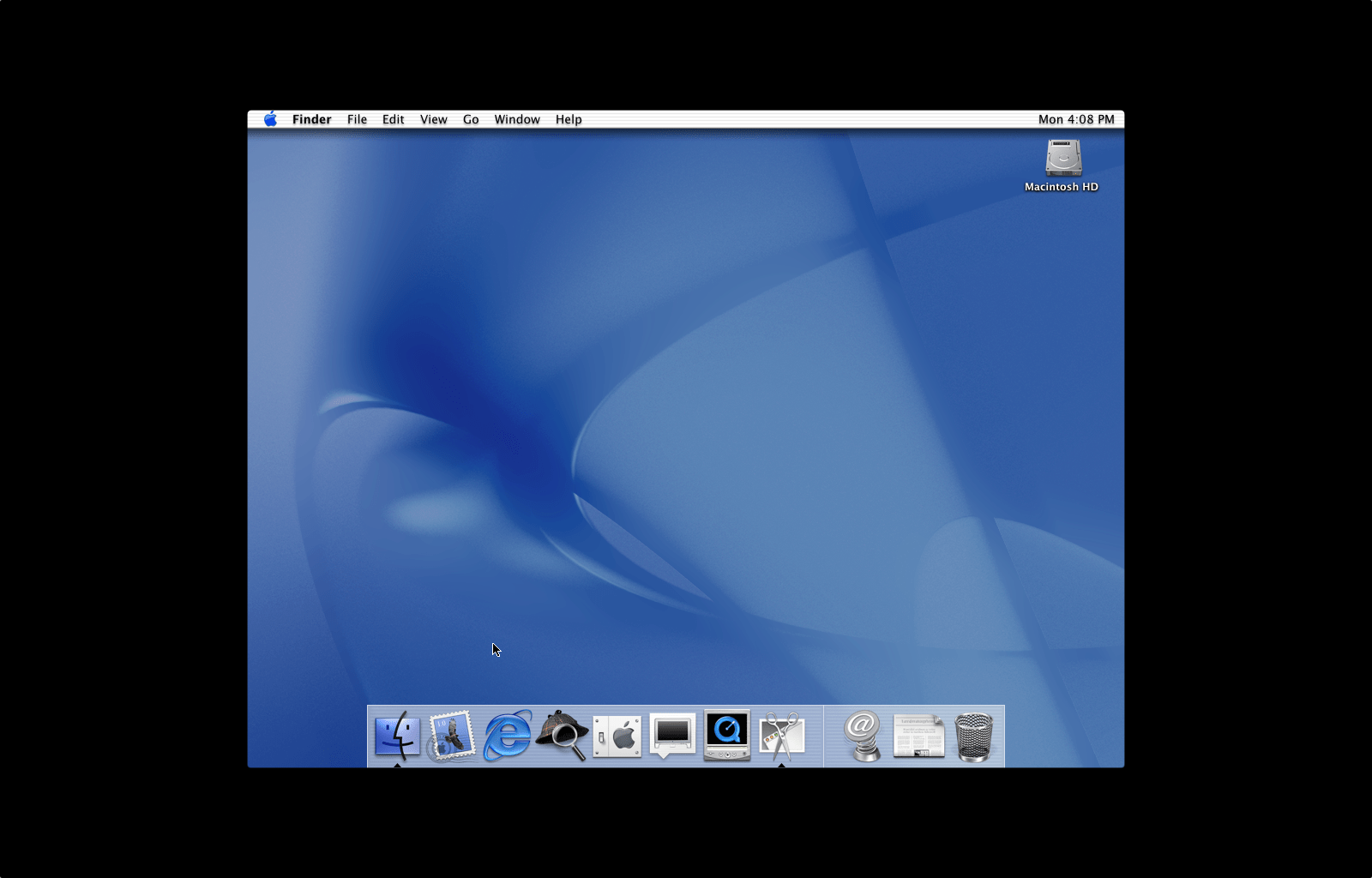Screen dimensions: 1372x878
Task: Open the Window menu
Action: 517,119
